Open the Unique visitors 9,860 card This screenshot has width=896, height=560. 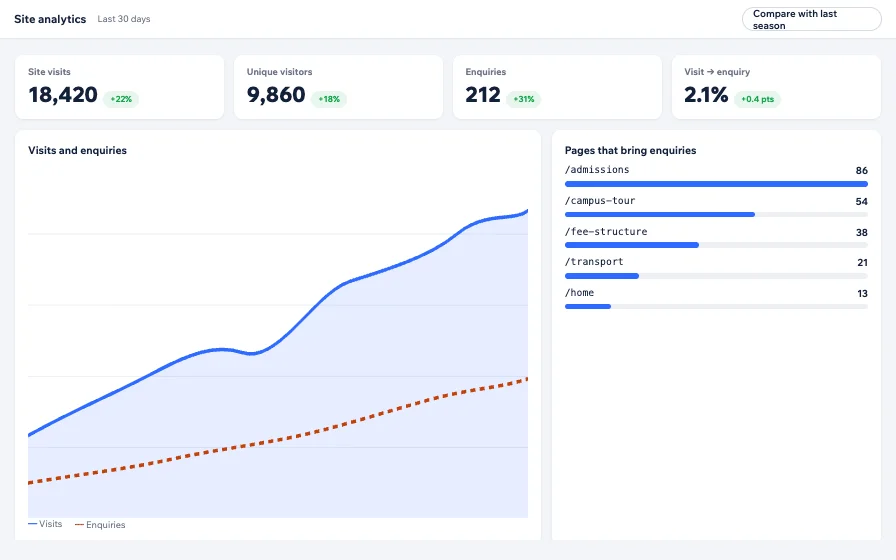click(338, 87)
